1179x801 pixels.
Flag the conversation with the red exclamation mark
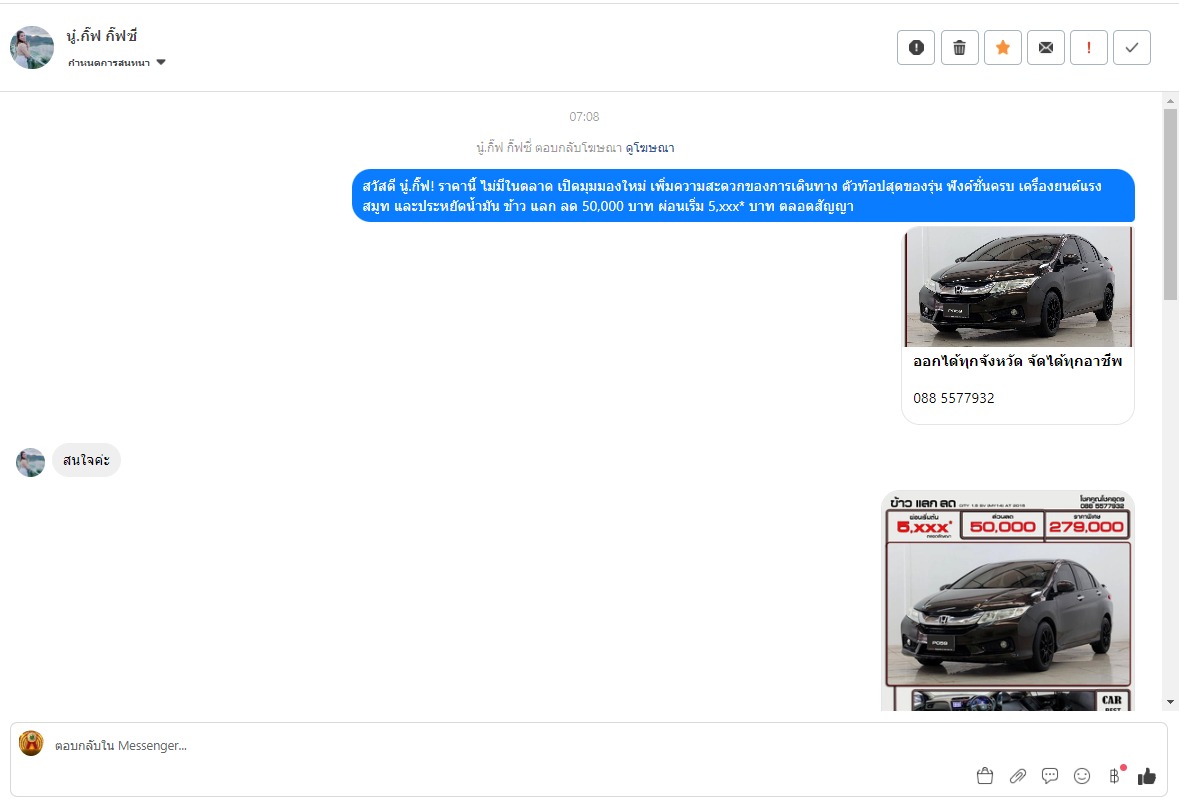(1088, 48)
